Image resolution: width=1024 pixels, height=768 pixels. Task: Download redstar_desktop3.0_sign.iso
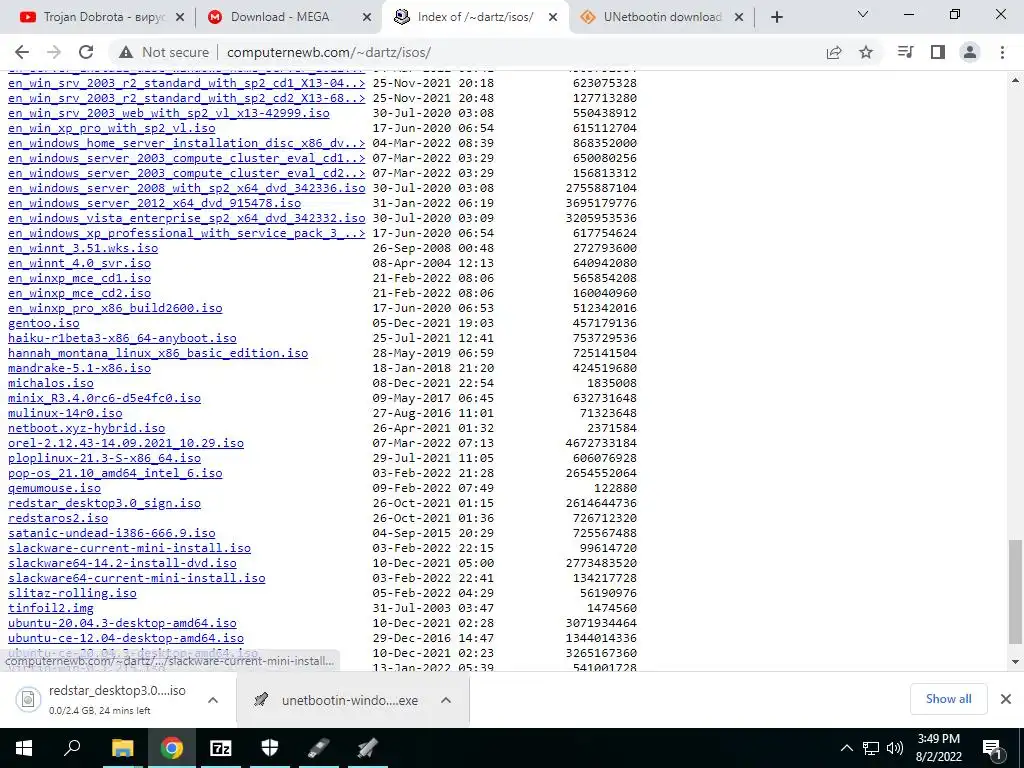tap(104, 503)
